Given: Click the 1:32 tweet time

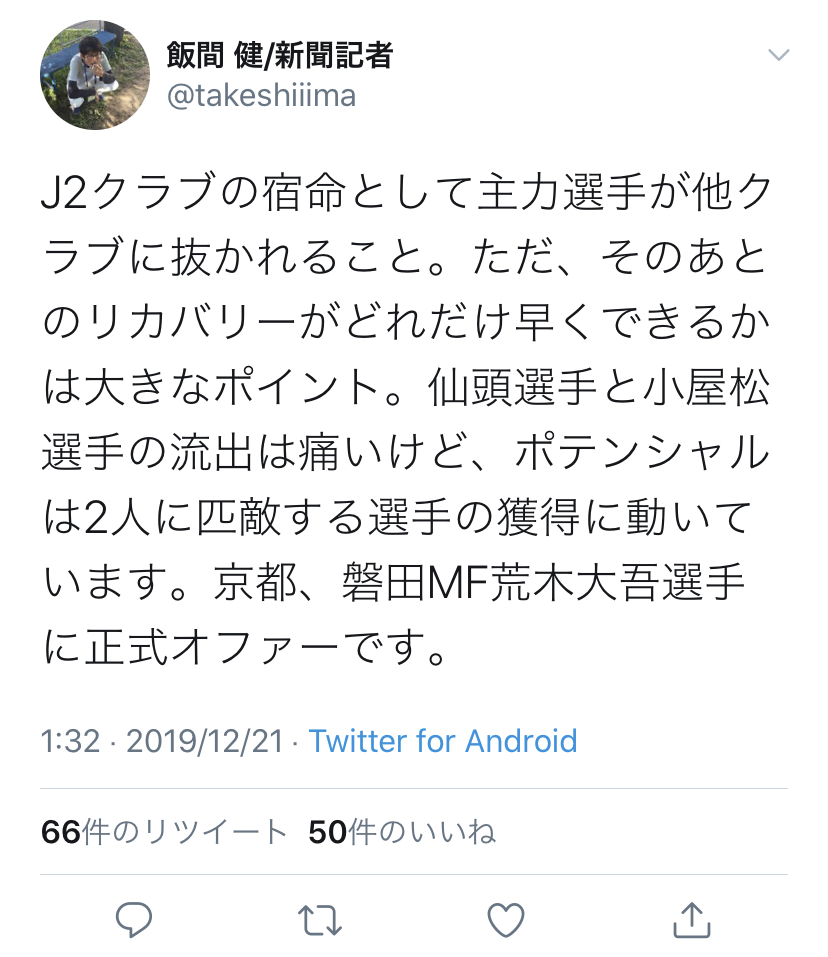Looking at the screenshot, I should (x=70, y=741).
